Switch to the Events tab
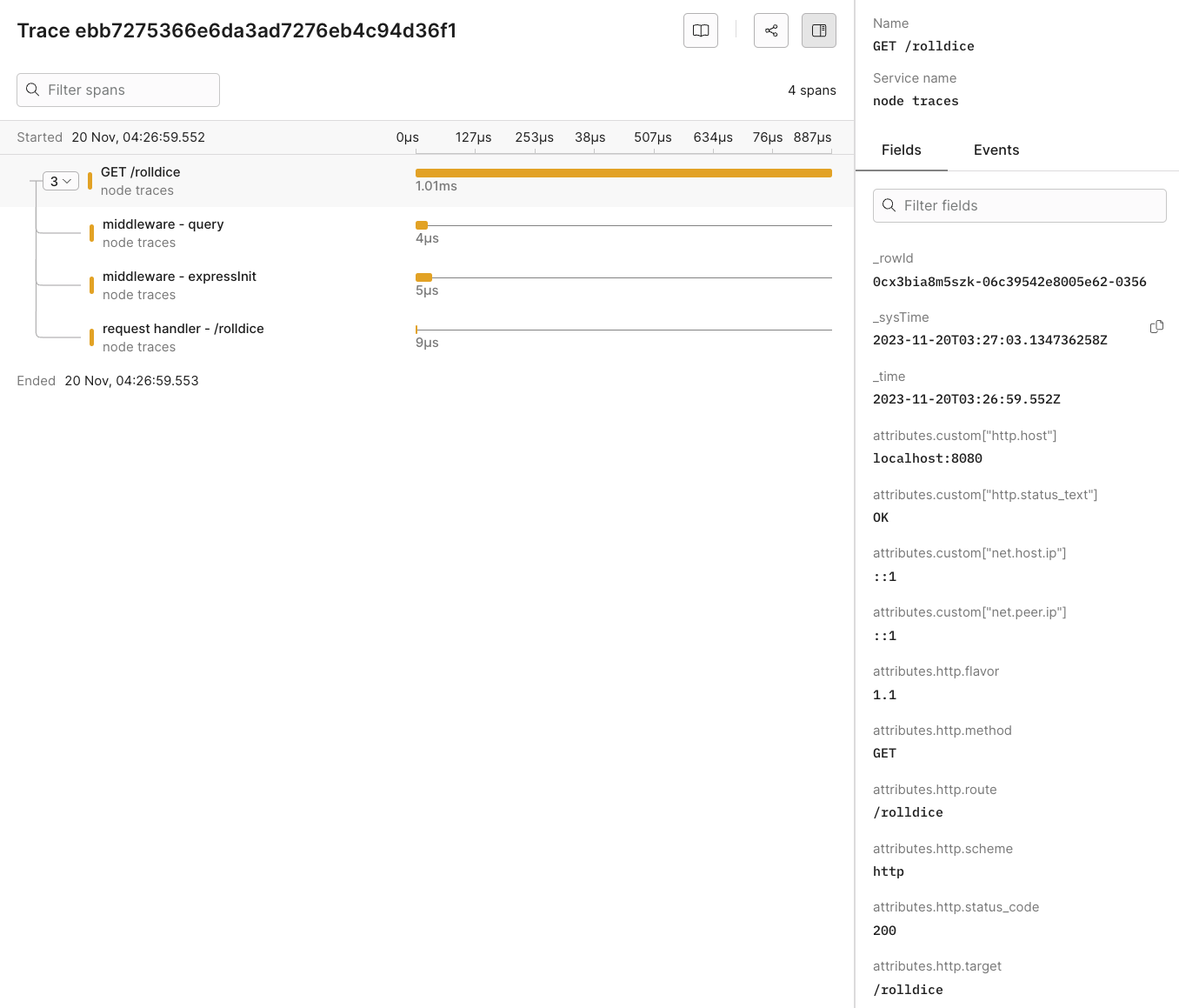The image size is (1179, 1008). click(x=996, y=150)
